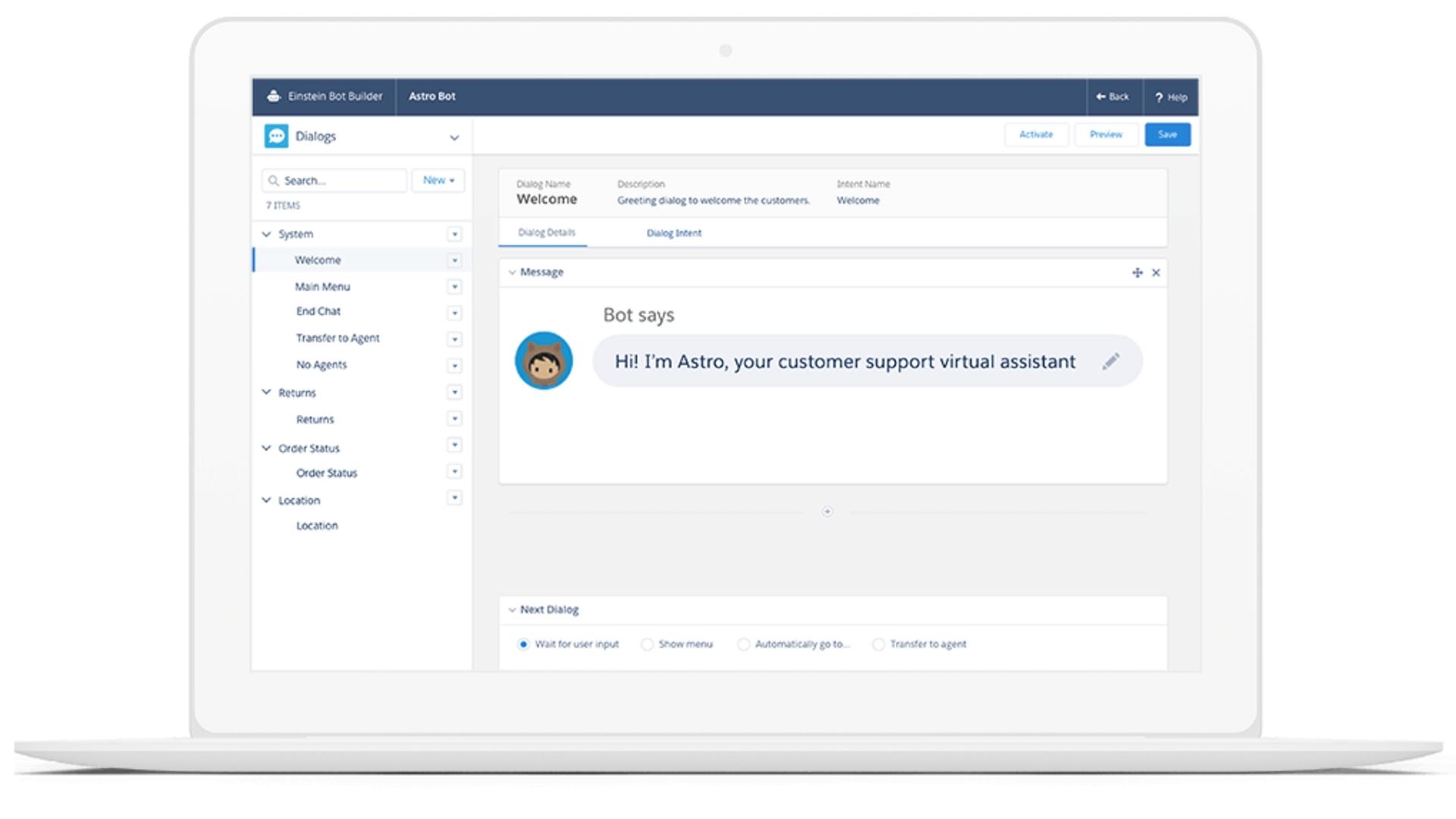Screen dimensions: 1456x819
Task: Click into the Search dialogs field
Action: coord(334,180)
